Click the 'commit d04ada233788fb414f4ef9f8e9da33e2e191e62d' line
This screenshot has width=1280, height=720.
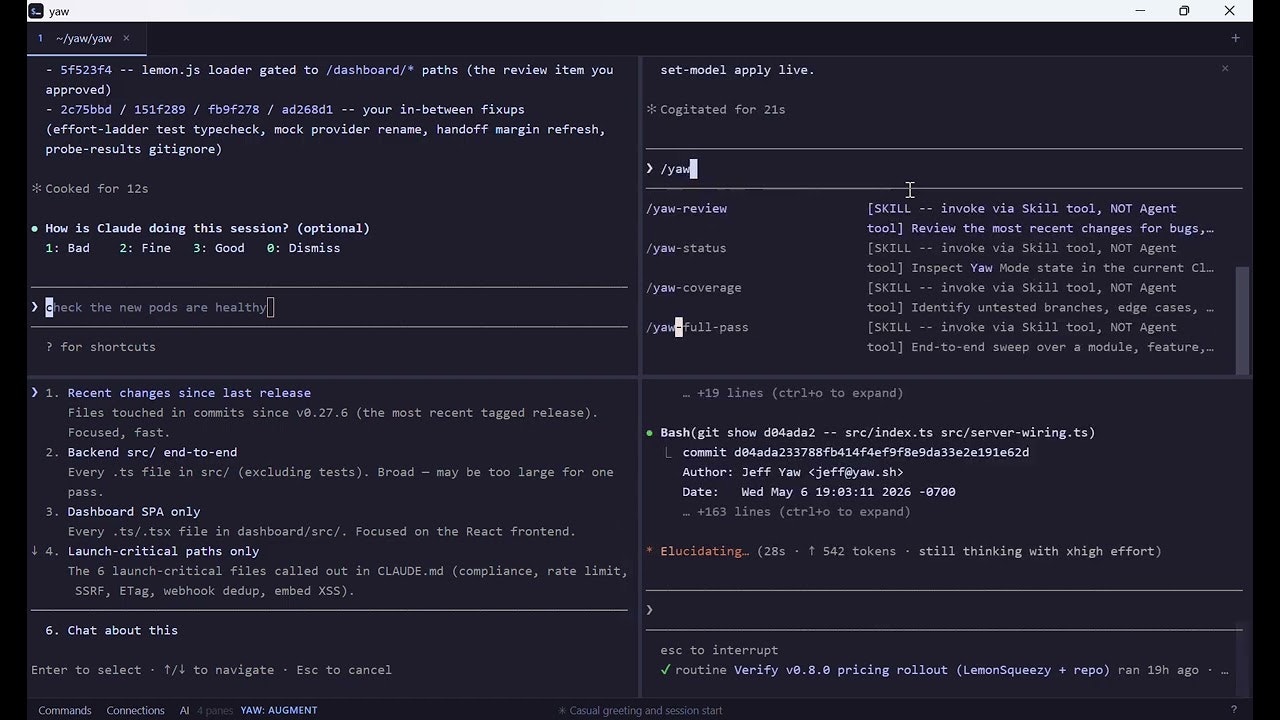point(856,452)
